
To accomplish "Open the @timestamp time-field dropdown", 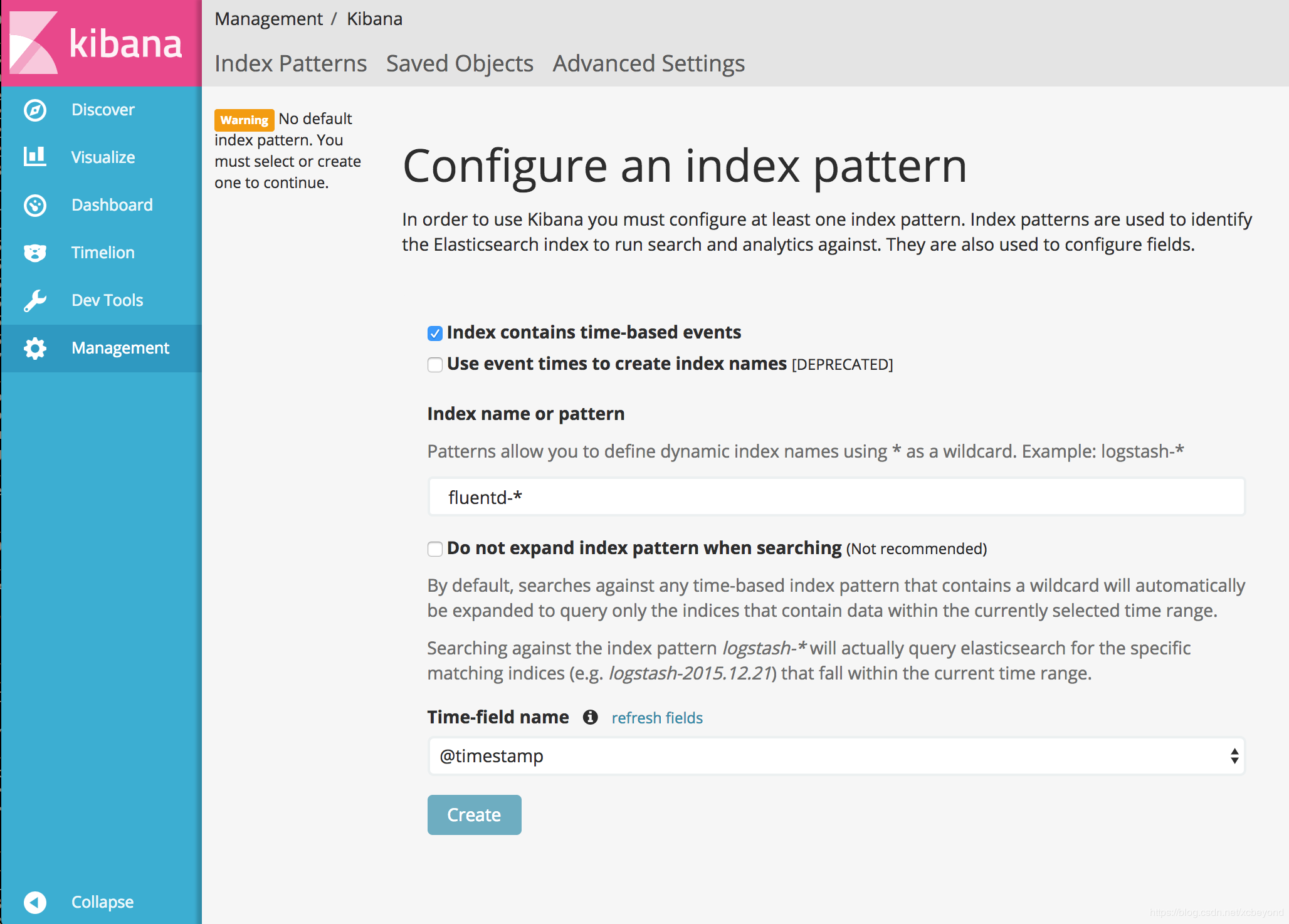I will pos(836,756).
